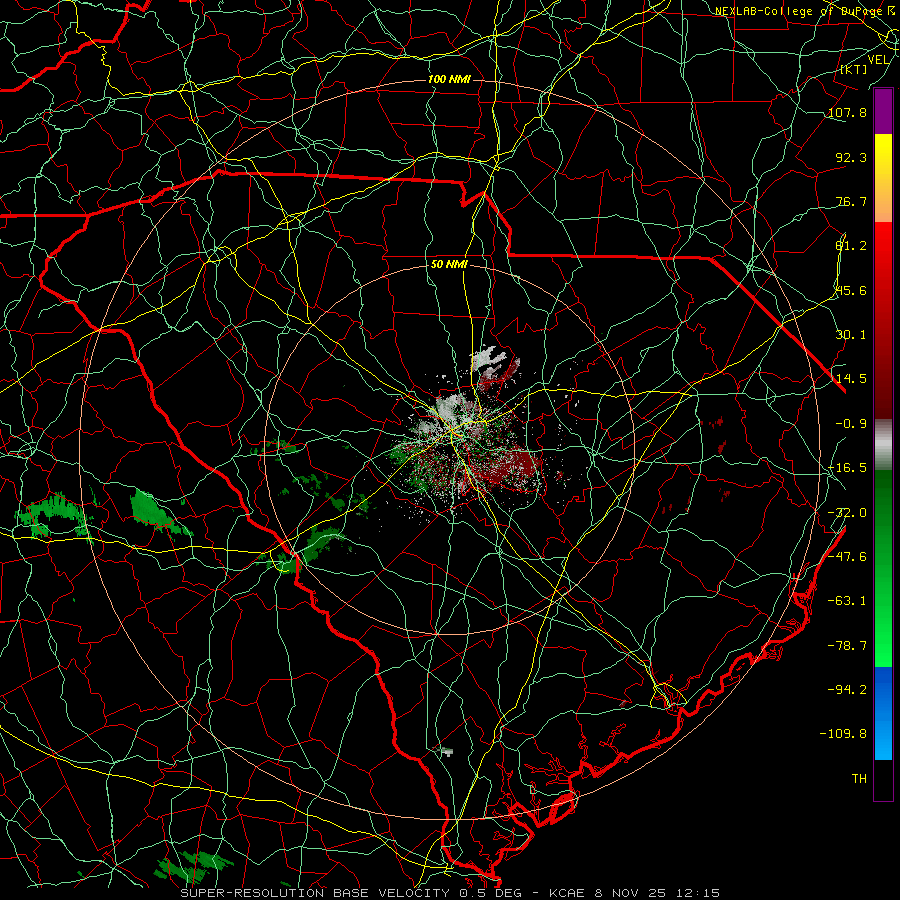
Task: Pick the blue segment of the velocity color bar
Action: pos(883,713)
